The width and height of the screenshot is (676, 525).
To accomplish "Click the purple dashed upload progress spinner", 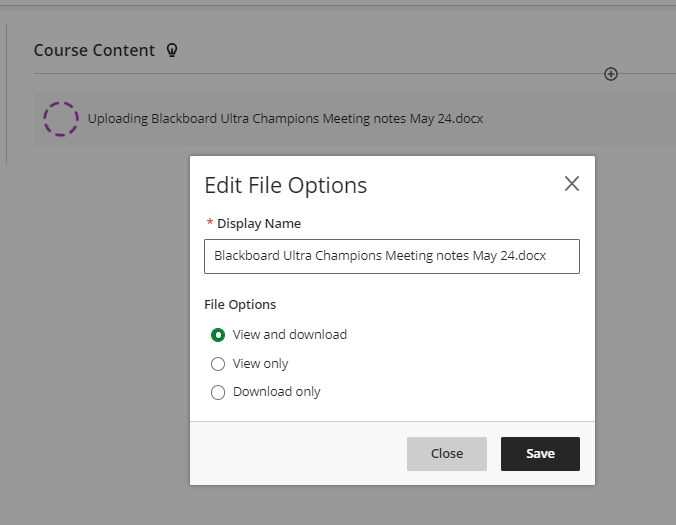I will pyautogui.click(x=61, y=119).
